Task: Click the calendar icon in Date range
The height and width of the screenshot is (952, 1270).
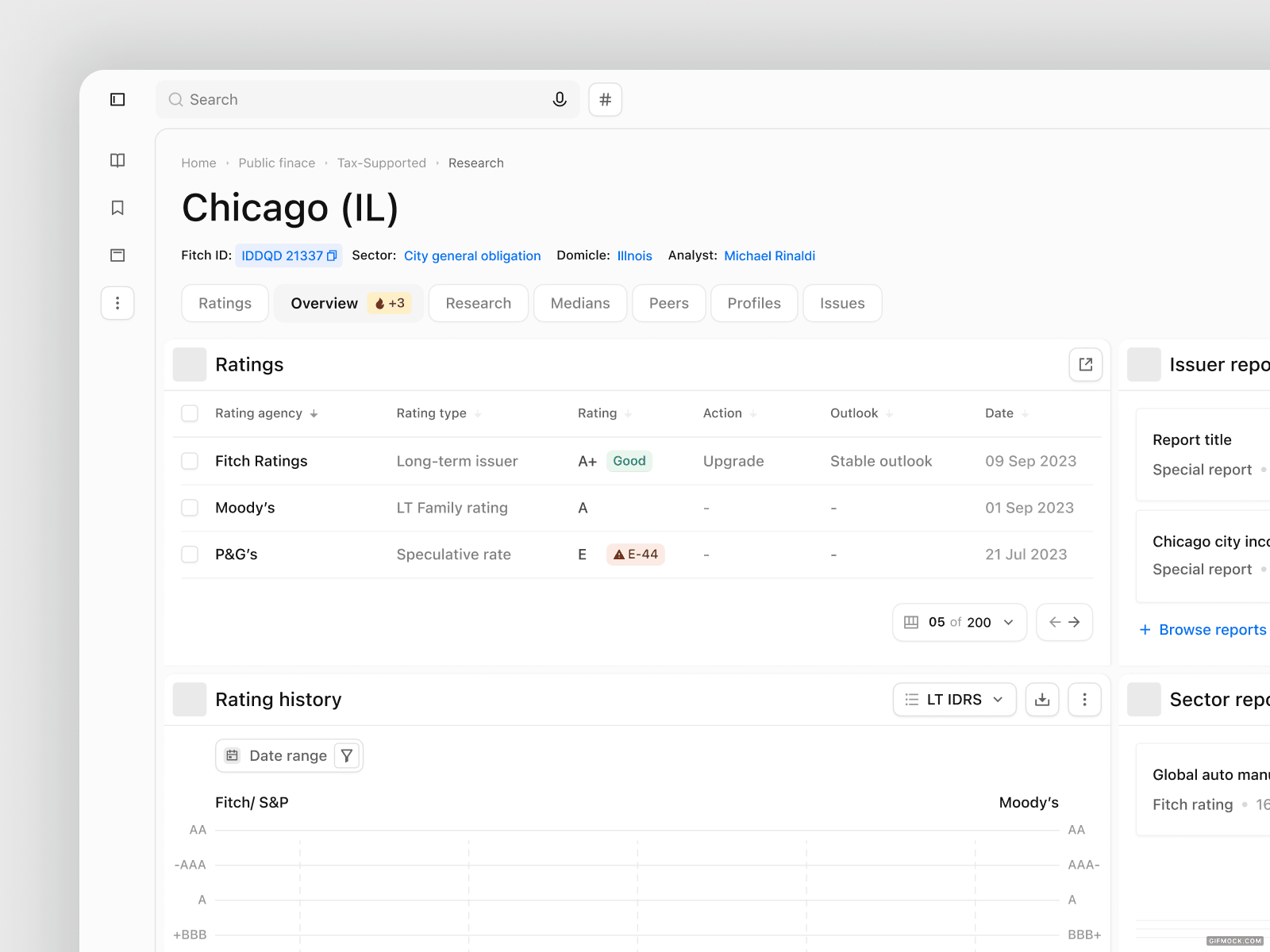Action: pos(233,756)
